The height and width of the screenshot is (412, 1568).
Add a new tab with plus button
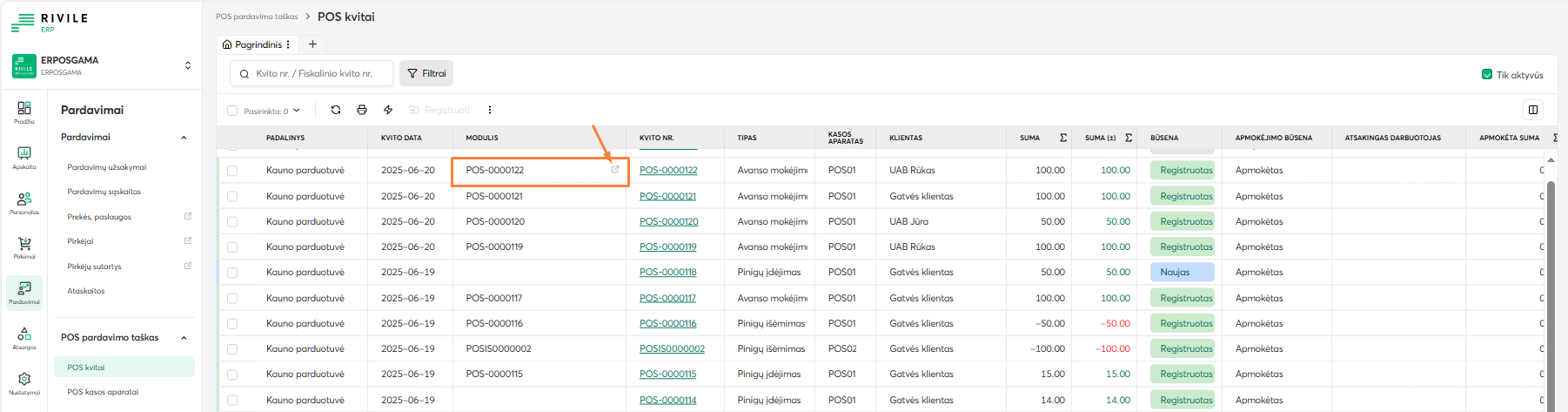click(312, 44)
